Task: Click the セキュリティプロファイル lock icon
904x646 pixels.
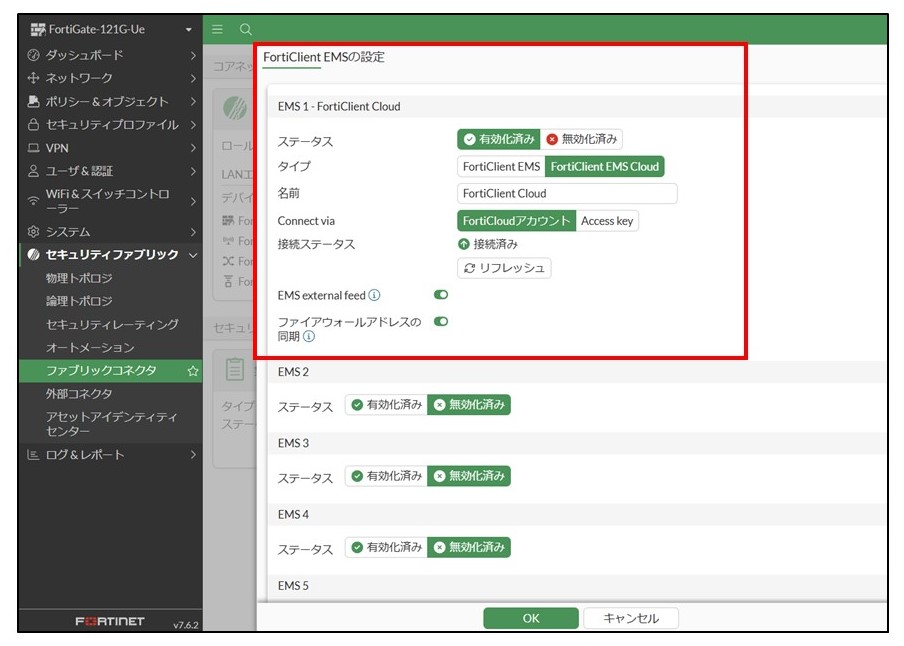Action: click(33, 125)
